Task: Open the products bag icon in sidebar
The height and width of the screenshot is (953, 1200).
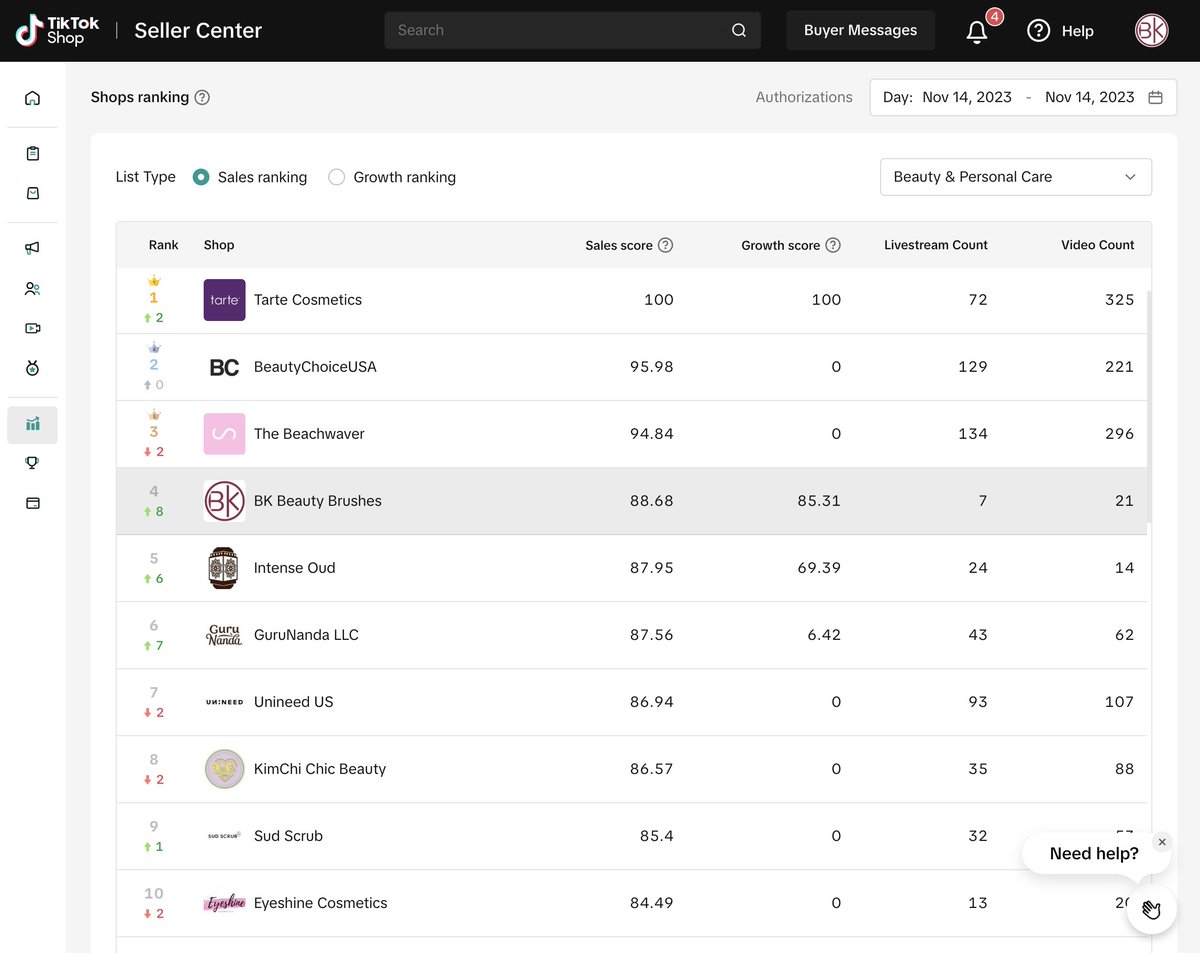Action: (x=32, y=193)
